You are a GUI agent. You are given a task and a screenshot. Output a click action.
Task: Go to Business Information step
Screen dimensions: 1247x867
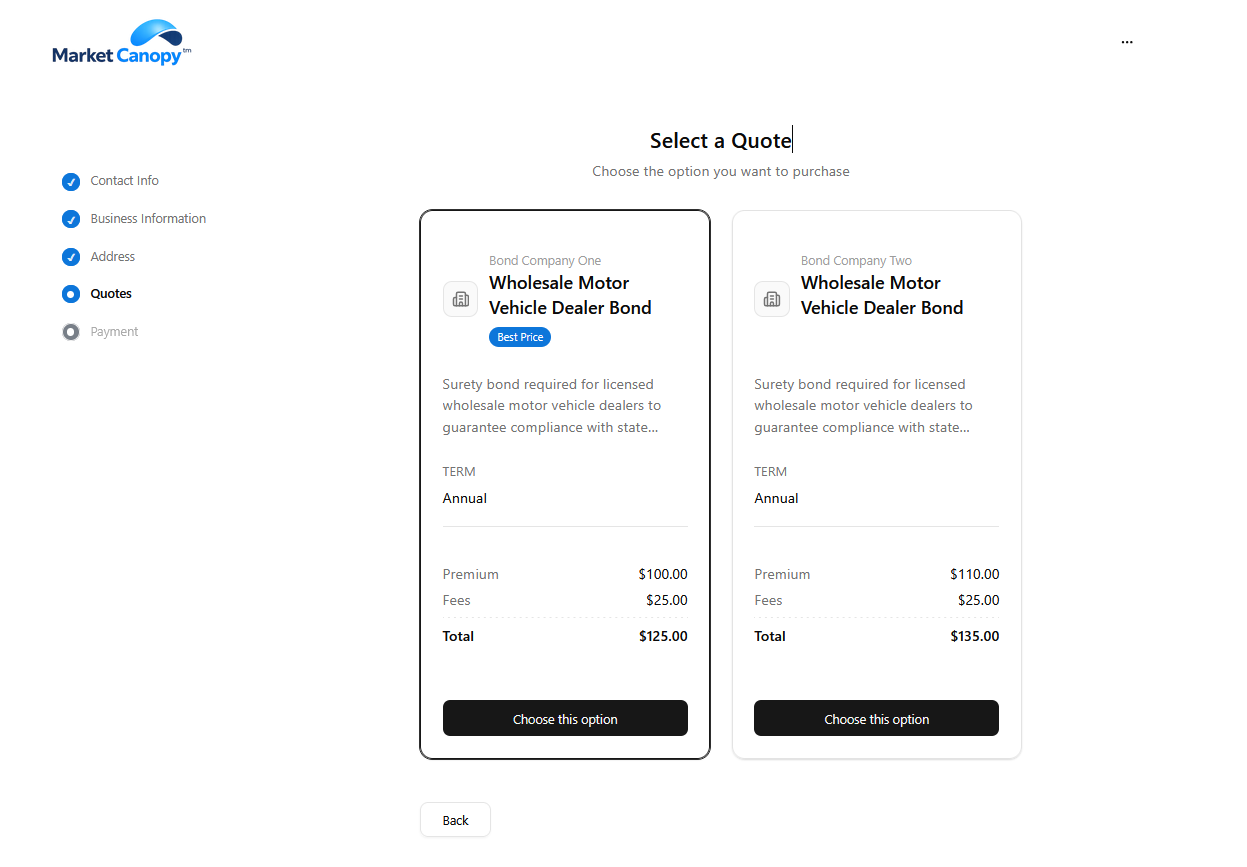(148, 219)
